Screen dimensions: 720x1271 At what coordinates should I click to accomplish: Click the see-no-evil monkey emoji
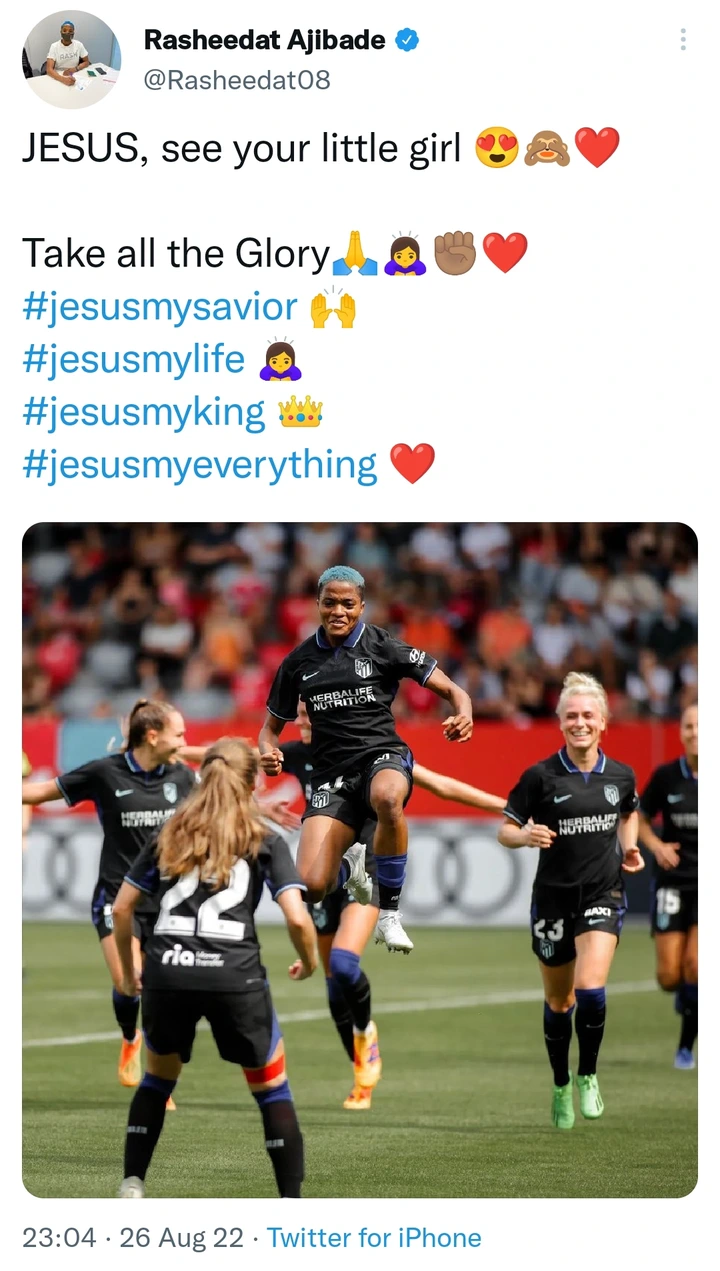pos(547,148)
